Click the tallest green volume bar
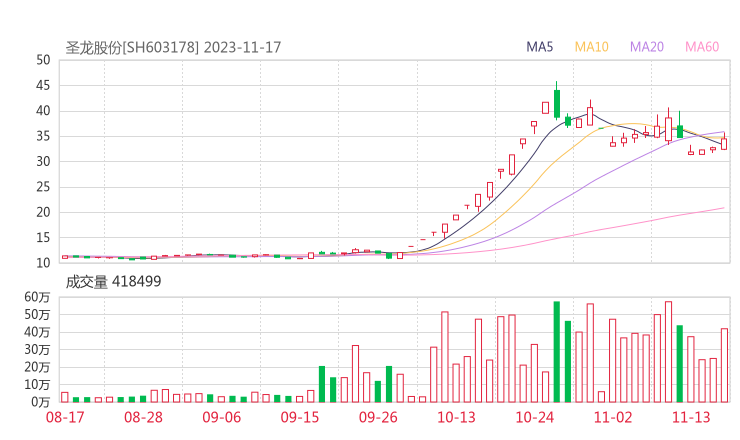Screen dimensions: 740x440 click(557, 351)
